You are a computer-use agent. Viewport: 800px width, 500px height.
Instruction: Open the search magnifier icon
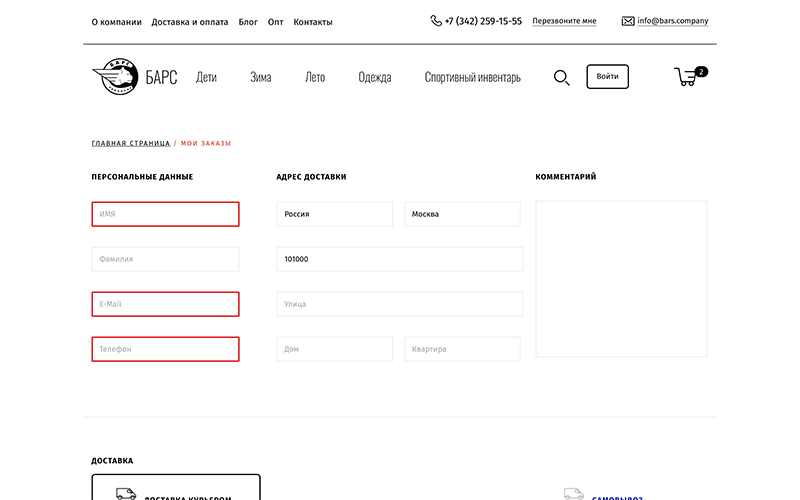click(561, 77)
